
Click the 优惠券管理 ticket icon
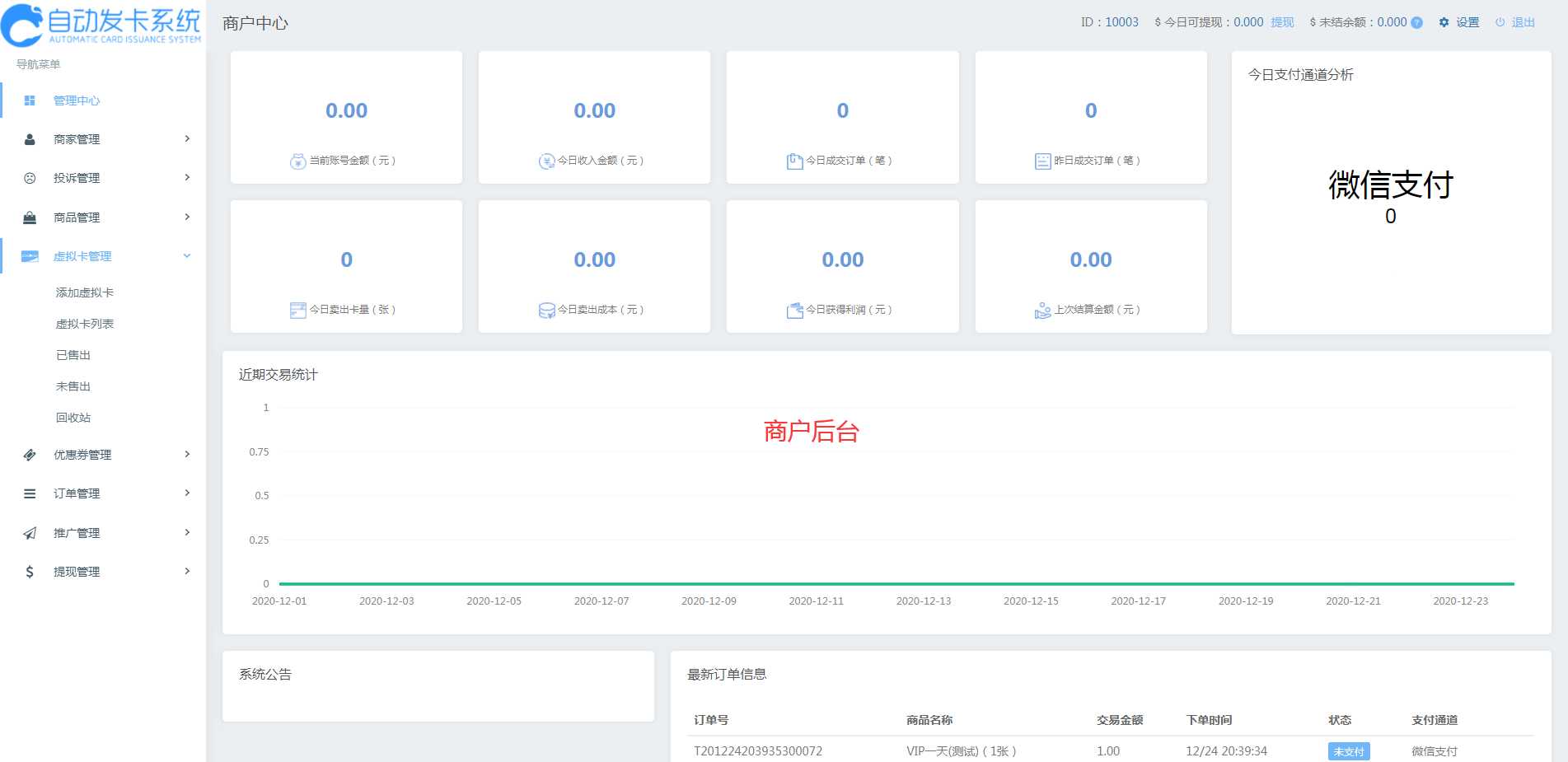point(30,455)
